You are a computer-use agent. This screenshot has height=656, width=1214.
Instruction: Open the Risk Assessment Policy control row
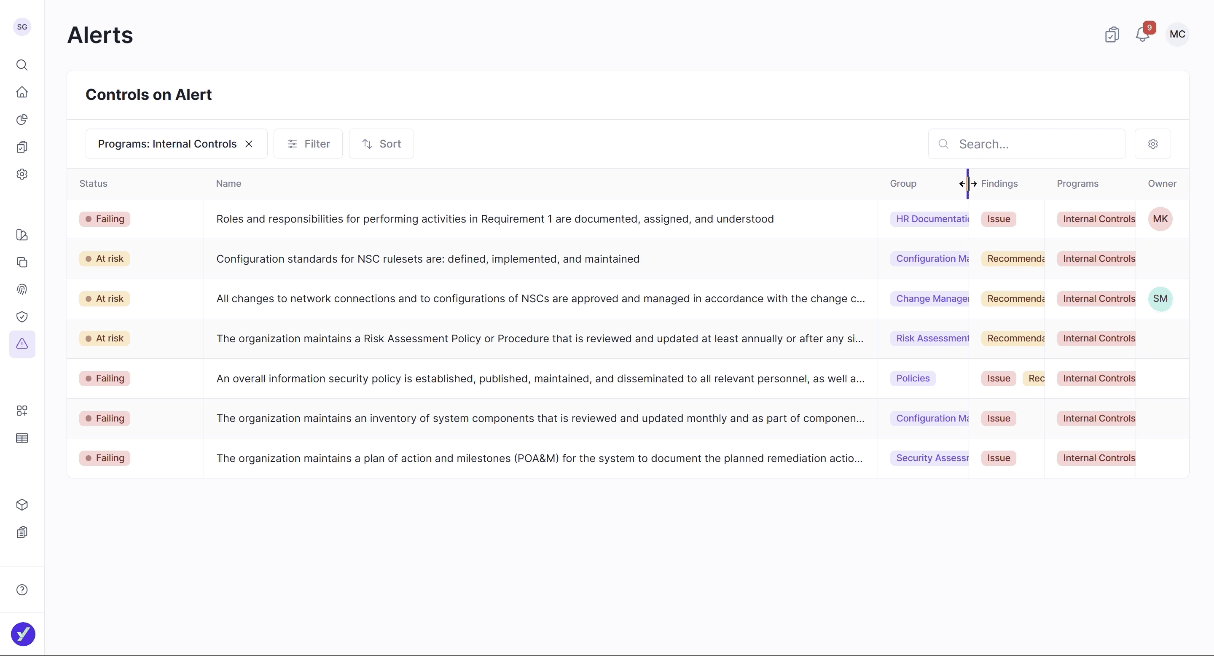pos(628,339)
